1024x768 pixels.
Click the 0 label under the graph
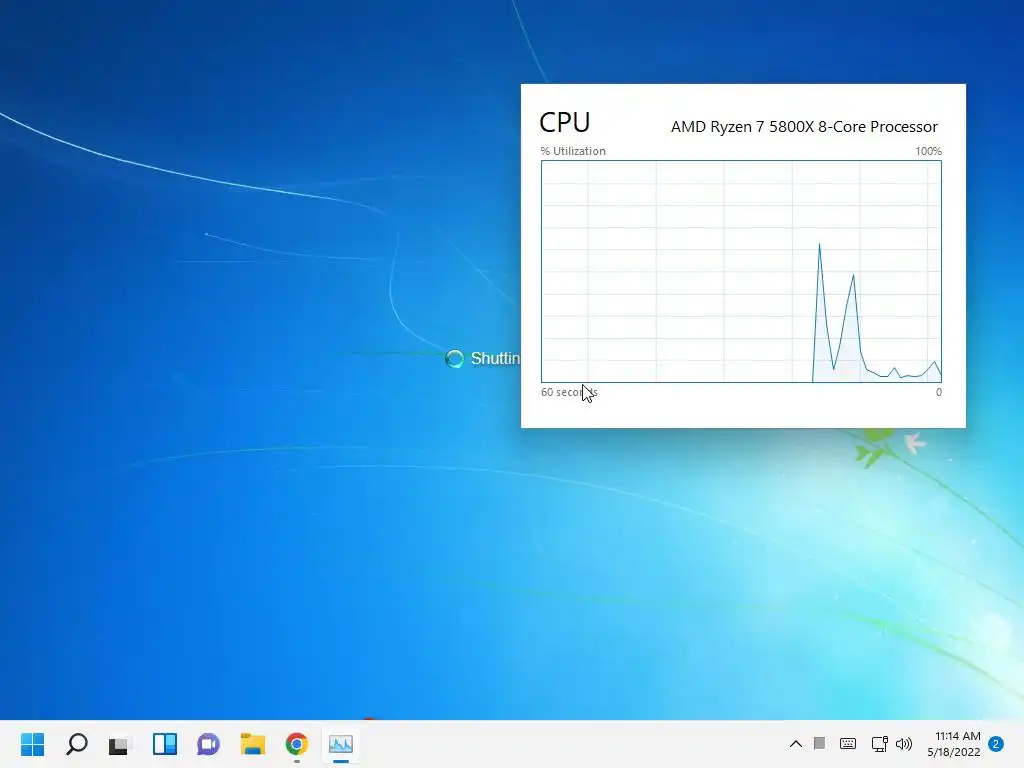click(x=938, y=392)
